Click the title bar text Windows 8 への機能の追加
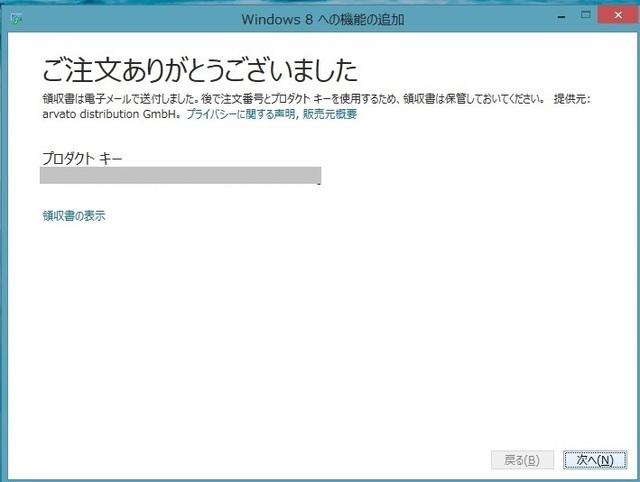The height and width of the screenshot is (482, 640). point(322,19)
